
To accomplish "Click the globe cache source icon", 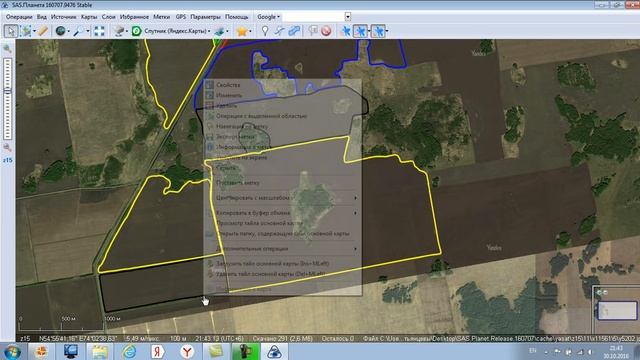I will (60, 31).
